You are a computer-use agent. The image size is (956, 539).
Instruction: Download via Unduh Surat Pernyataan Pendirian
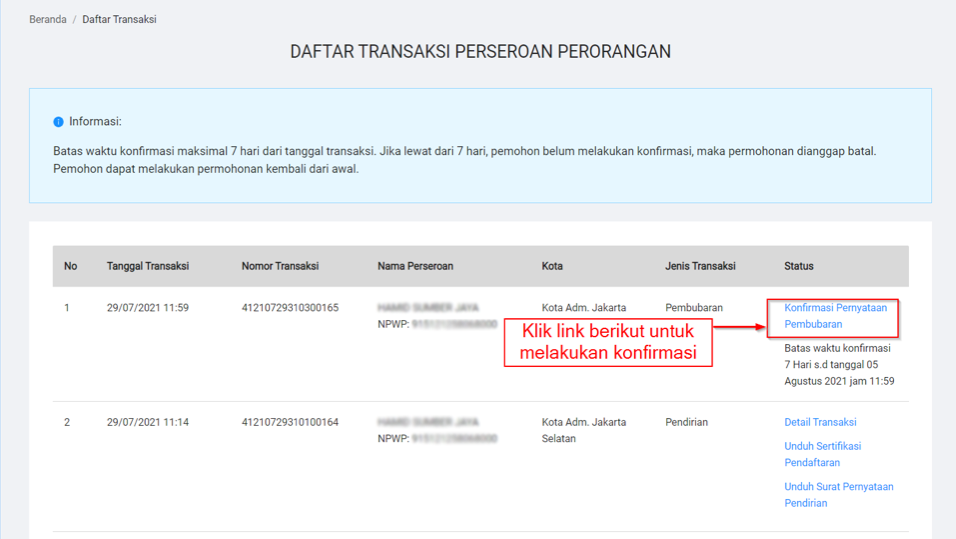[x=838, y=494]
